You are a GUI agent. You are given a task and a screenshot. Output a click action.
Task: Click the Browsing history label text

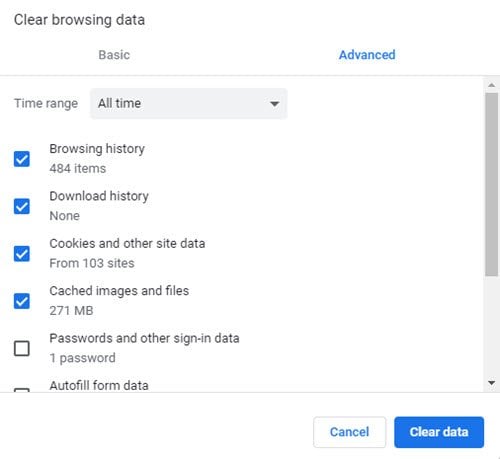coord(97,149)
